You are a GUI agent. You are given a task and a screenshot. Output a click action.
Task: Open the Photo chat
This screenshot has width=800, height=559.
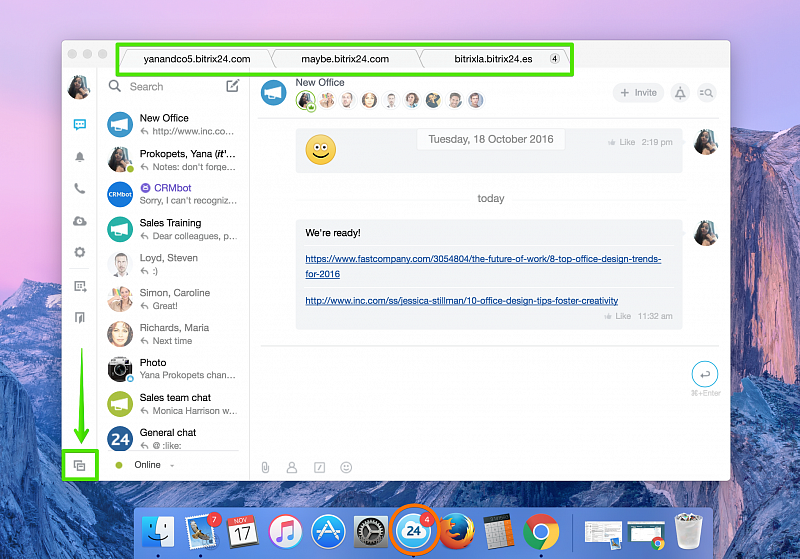(173, 369)
